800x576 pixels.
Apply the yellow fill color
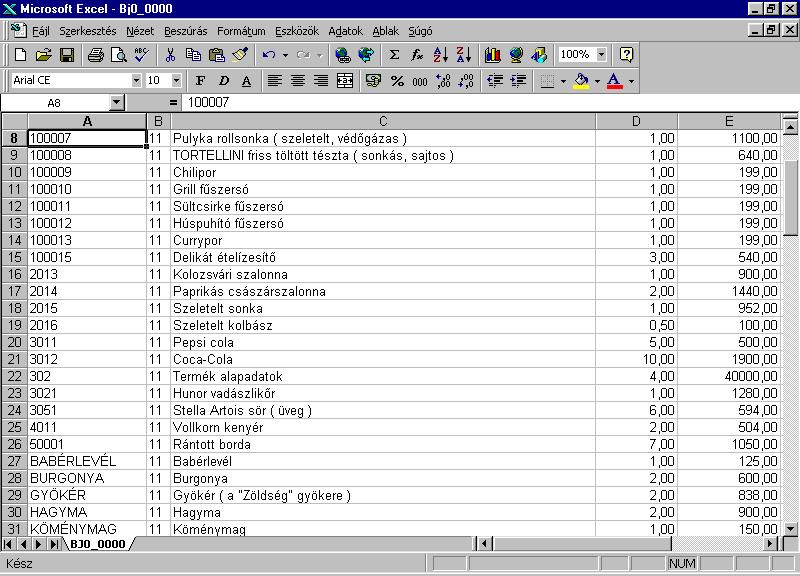coord(581,81)
